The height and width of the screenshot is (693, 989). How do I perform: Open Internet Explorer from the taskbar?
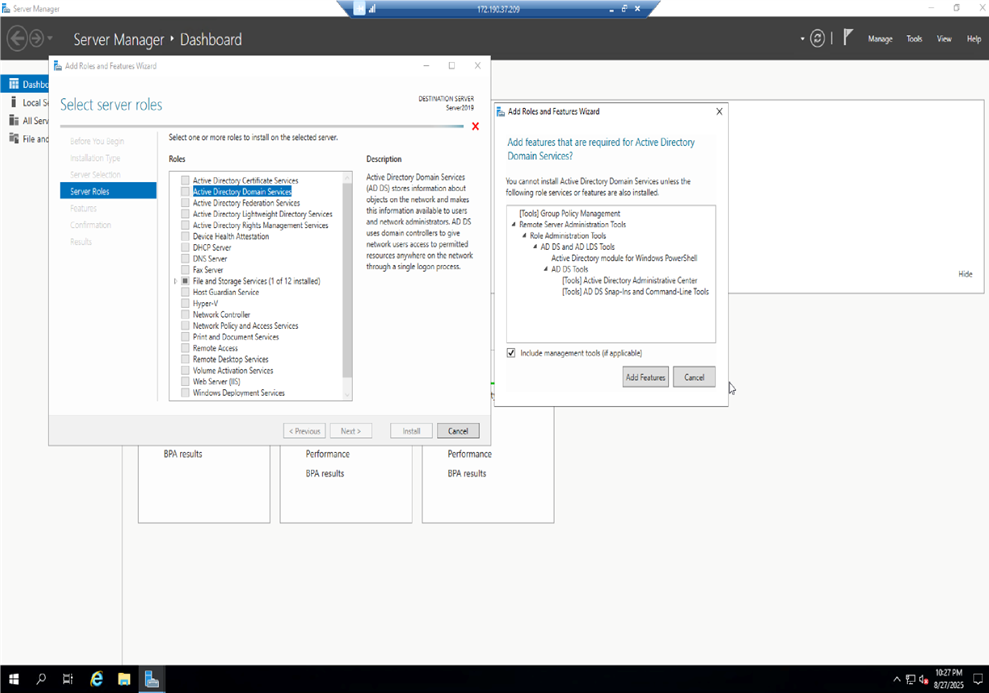(97, 679)
